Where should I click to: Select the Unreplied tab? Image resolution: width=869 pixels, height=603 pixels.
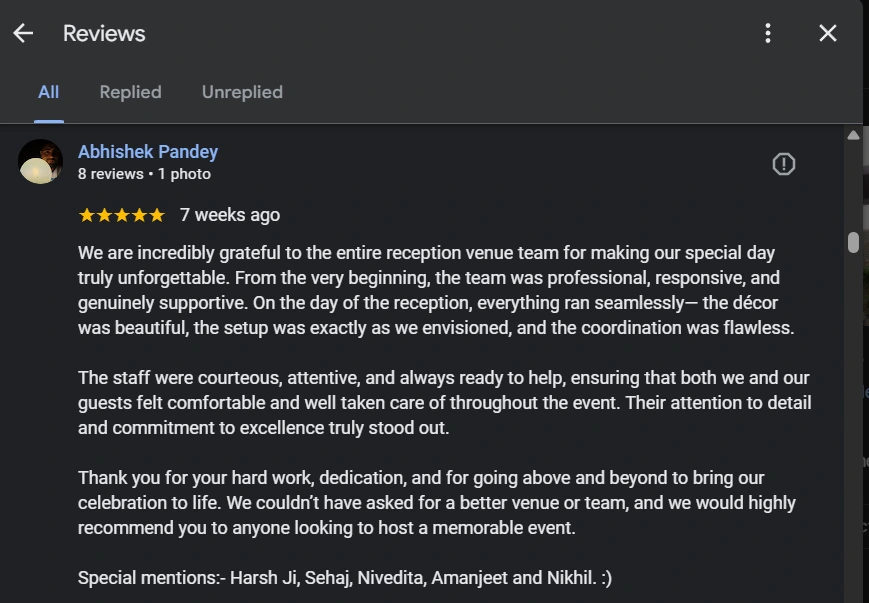pyautogui.click(x=242, y=92)
